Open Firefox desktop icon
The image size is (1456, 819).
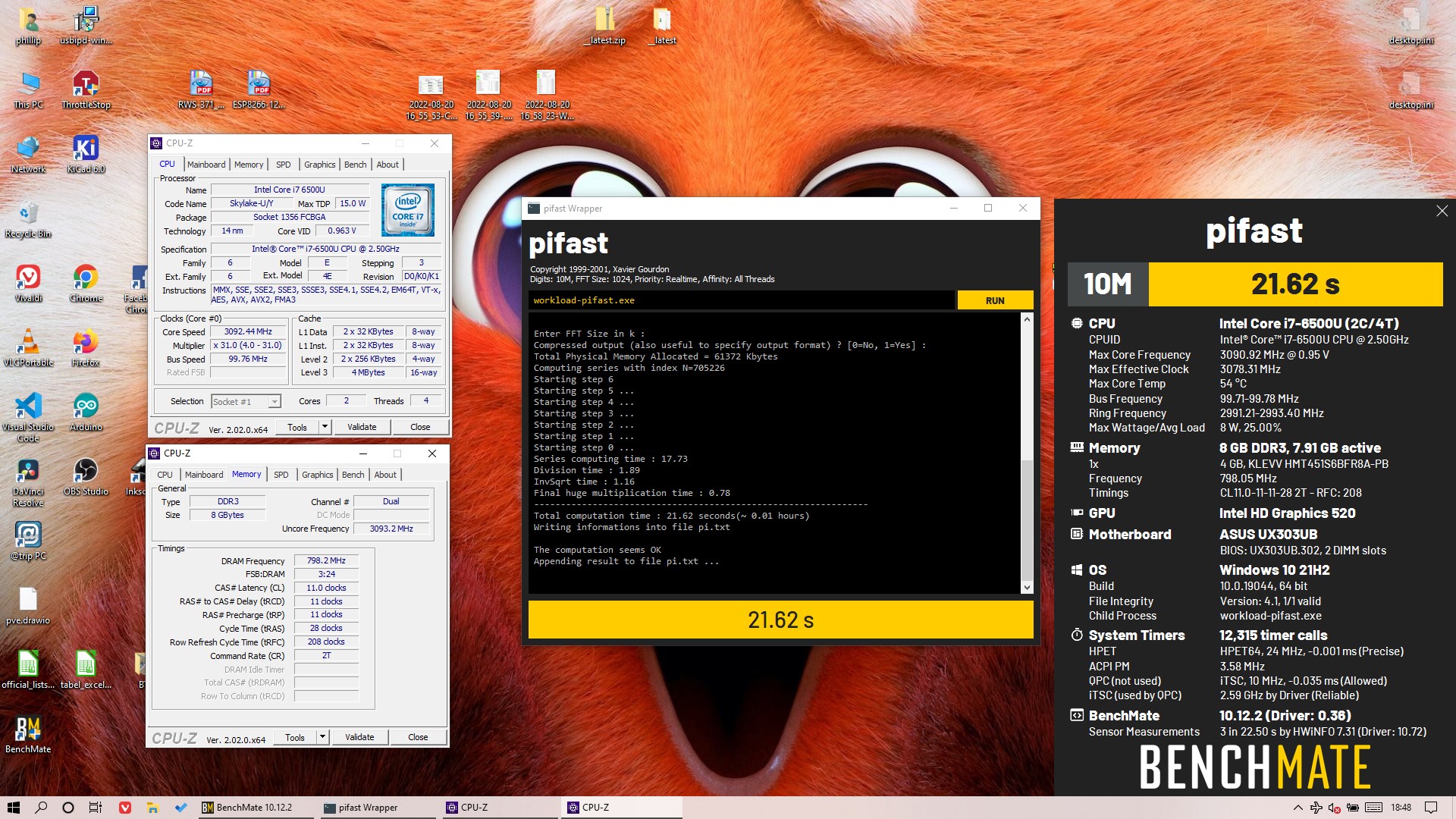coord(86,347)
